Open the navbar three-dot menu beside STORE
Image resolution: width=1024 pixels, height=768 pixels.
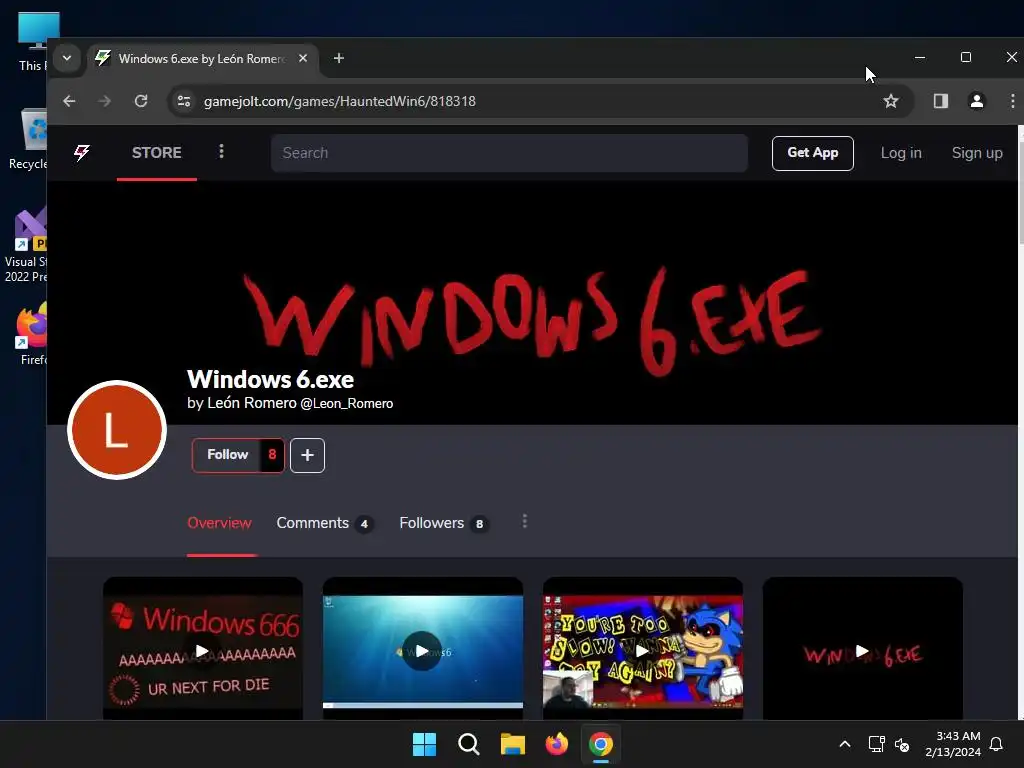221,152
